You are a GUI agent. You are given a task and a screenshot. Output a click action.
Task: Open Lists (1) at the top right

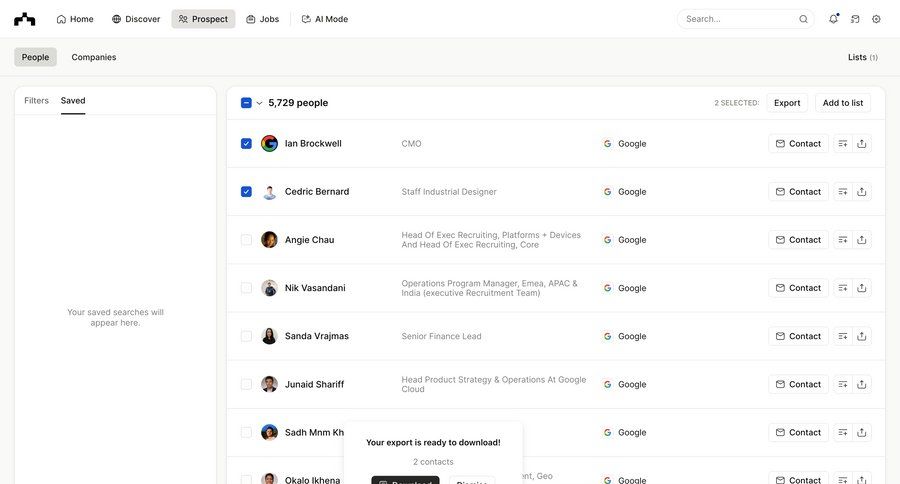863,57
